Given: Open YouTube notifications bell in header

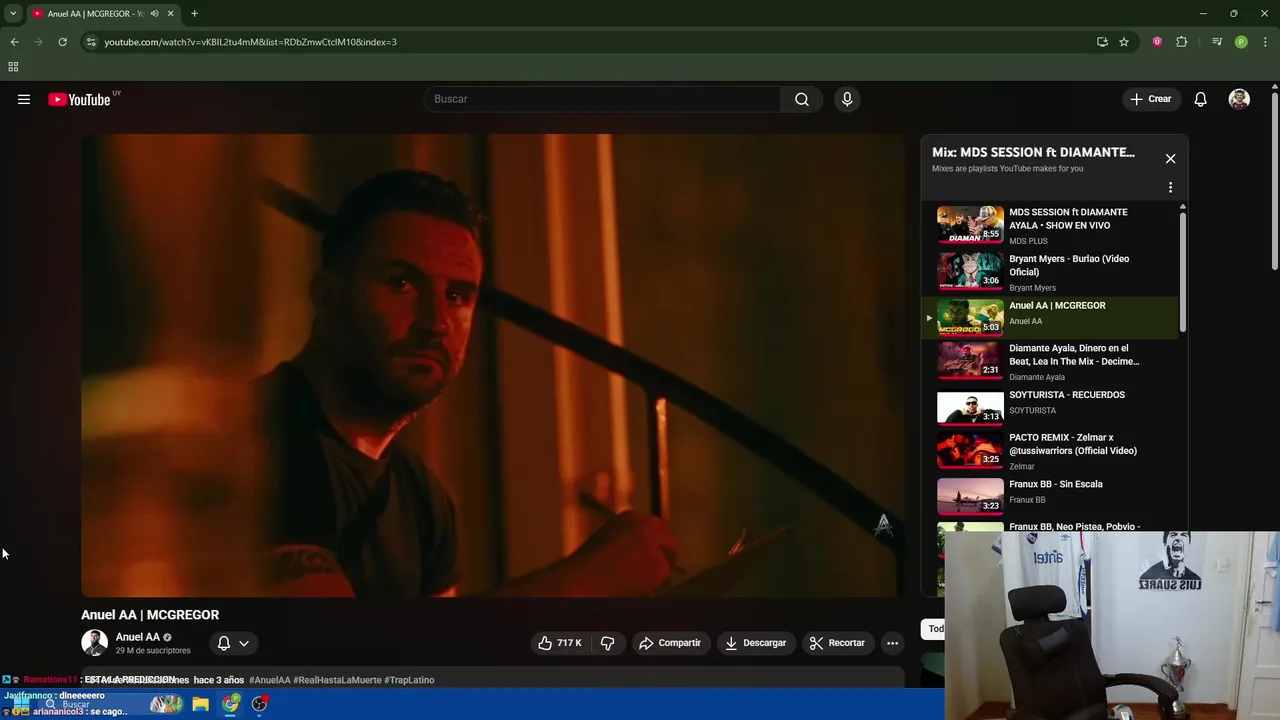Looking at the screenshot, I should pos(1201,99).
